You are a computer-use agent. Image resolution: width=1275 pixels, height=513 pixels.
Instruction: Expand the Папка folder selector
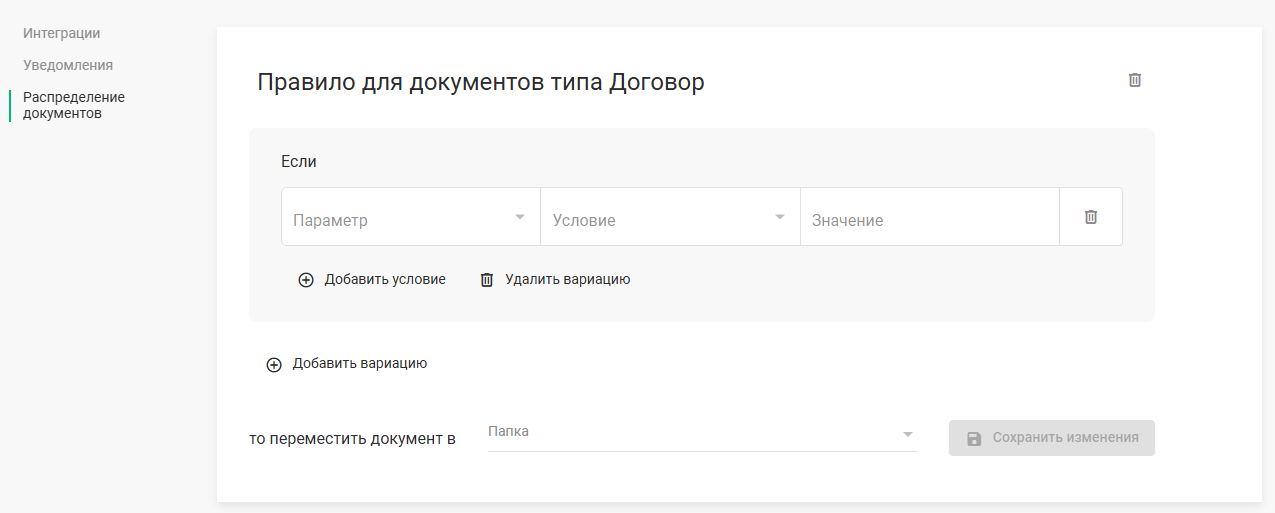702,433
